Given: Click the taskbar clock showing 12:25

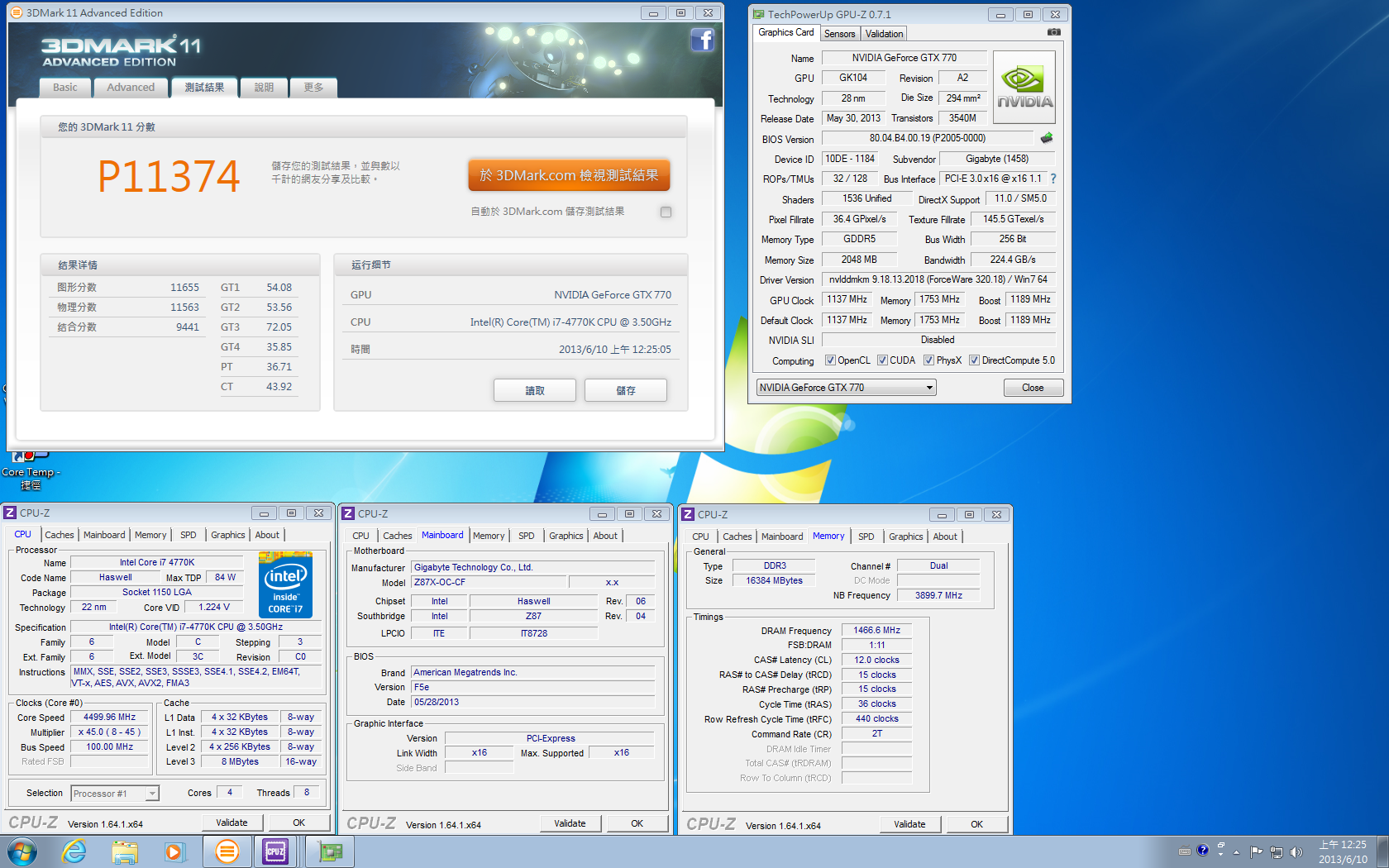Looking at the screenshot, I should (1343, 851).
